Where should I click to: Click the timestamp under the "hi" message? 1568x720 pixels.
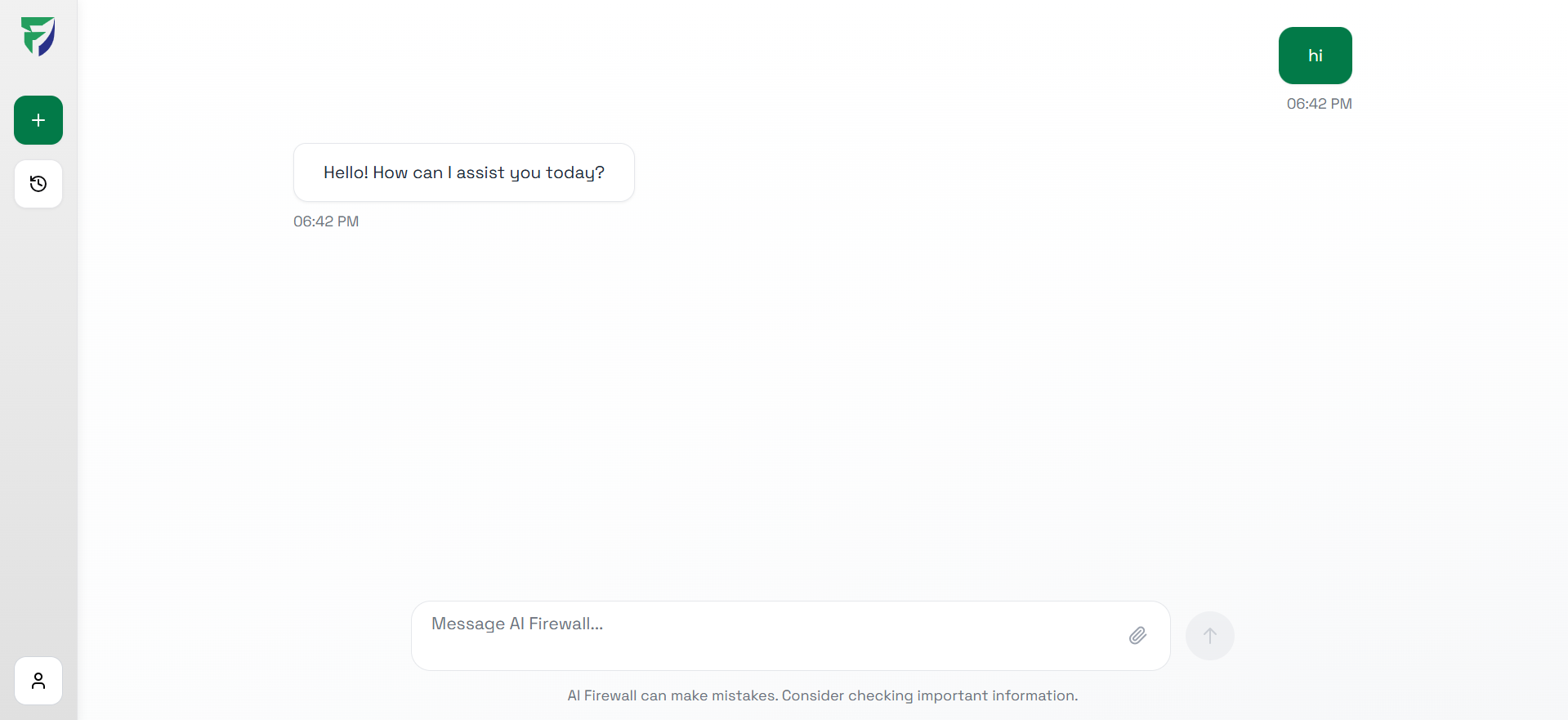coord(1319,104)
